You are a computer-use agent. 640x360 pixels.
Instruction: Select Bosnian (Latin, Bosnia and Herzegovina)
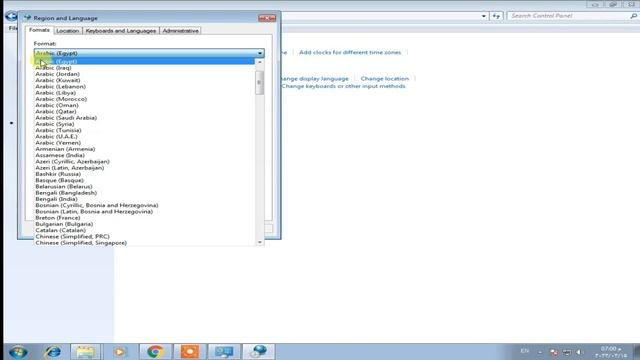point(144,211)
